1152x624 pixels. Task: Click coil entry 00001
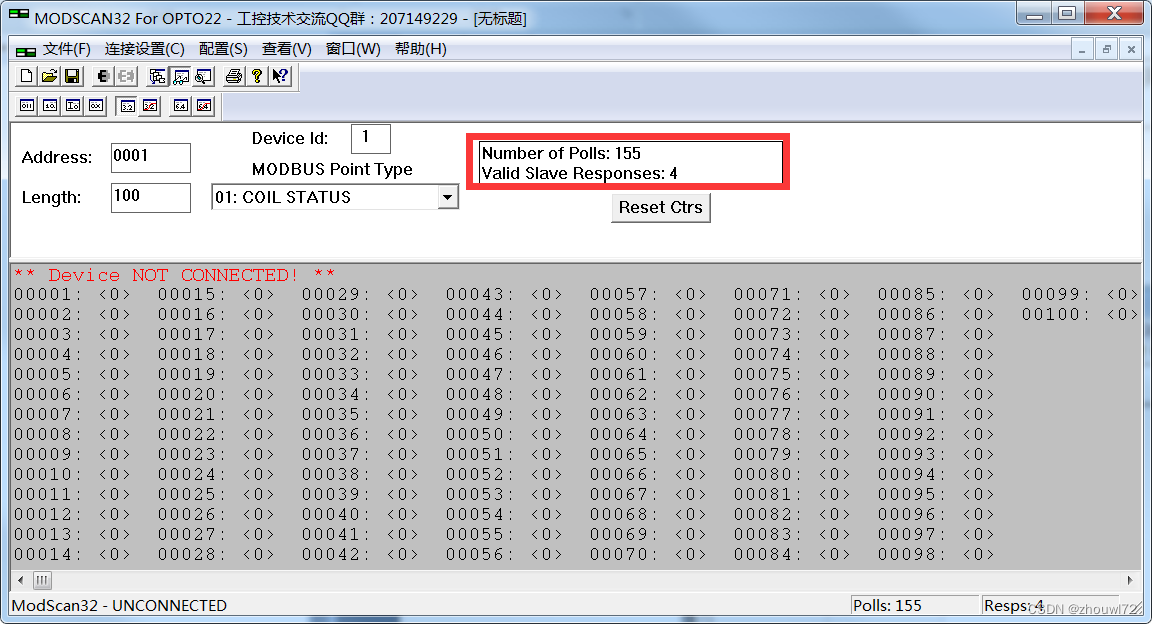[72, 295]
